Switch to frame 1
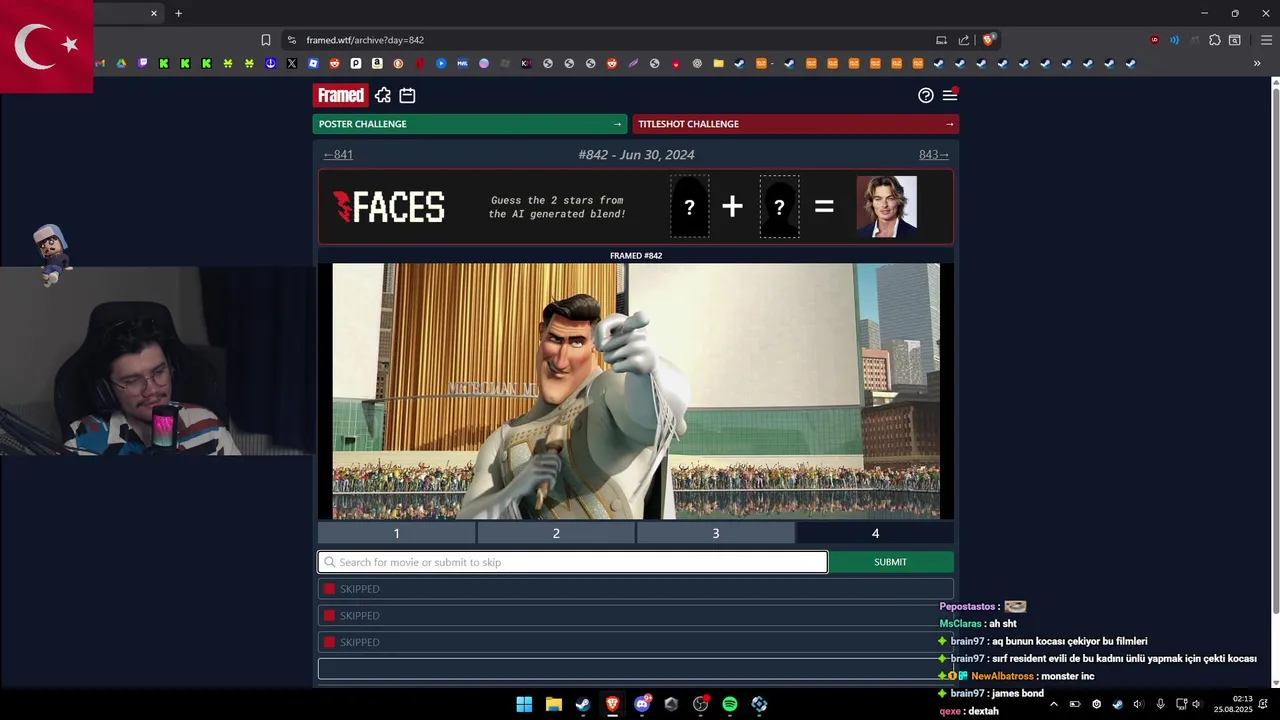The image size is (1280, 720). tap(397, 533)
